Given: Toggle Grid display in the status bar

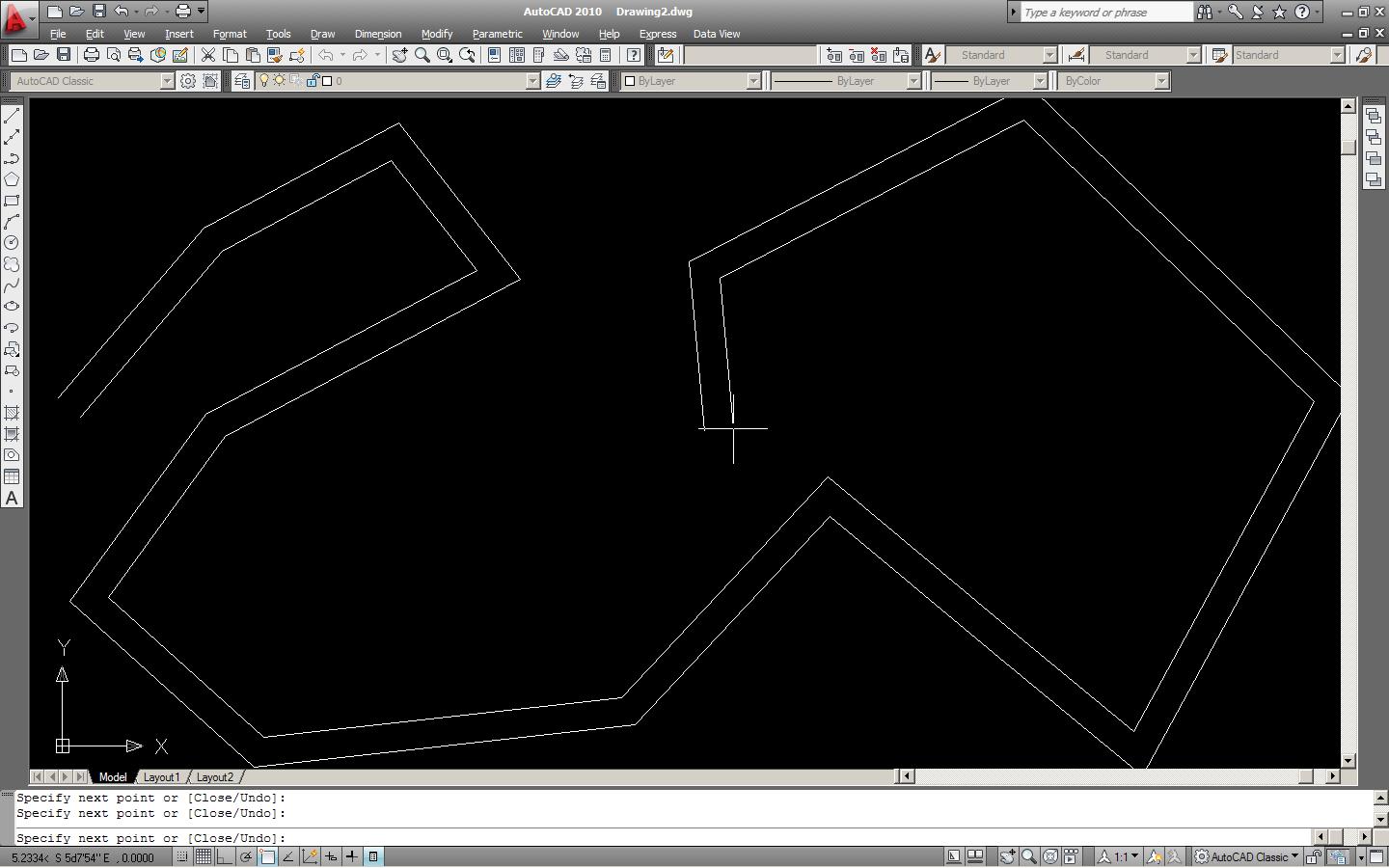Looking at the screenshot, I should pos(204,856).
